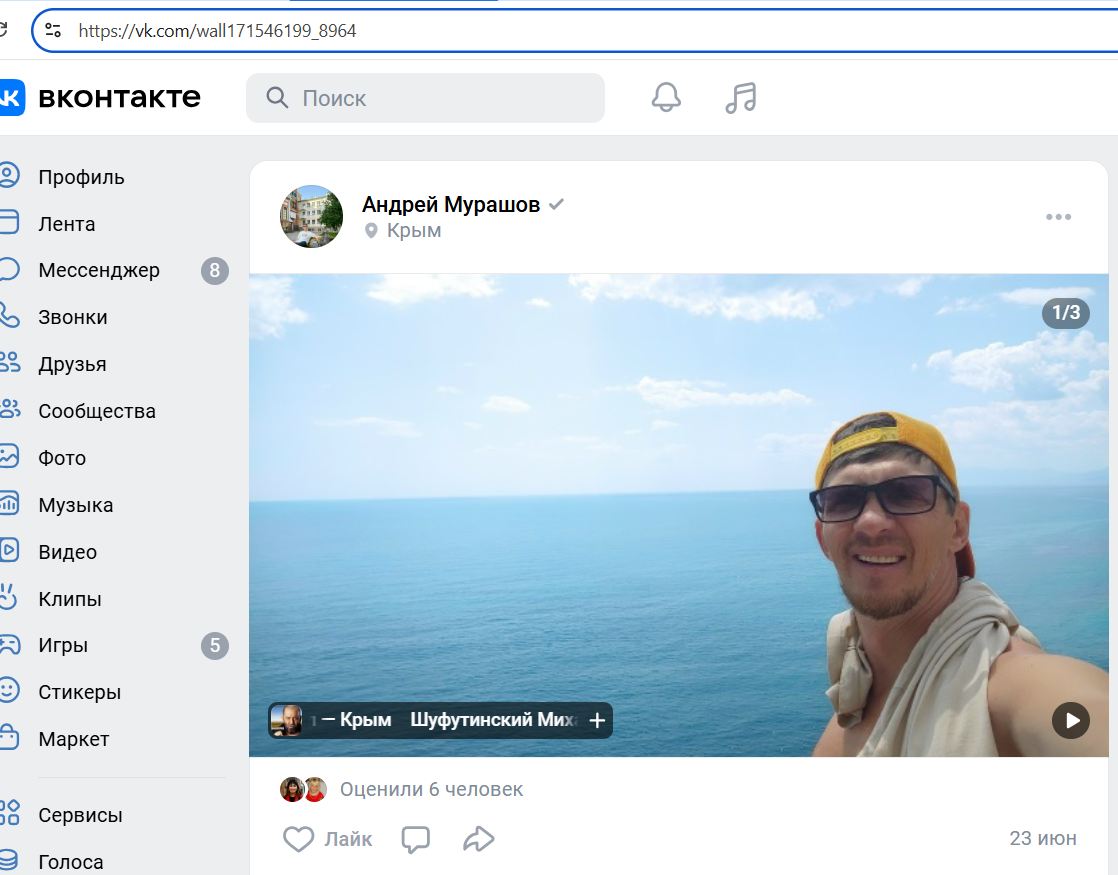Like the post by Андрей Мурашов
The image size is (1118, 875).
(325, 839)
